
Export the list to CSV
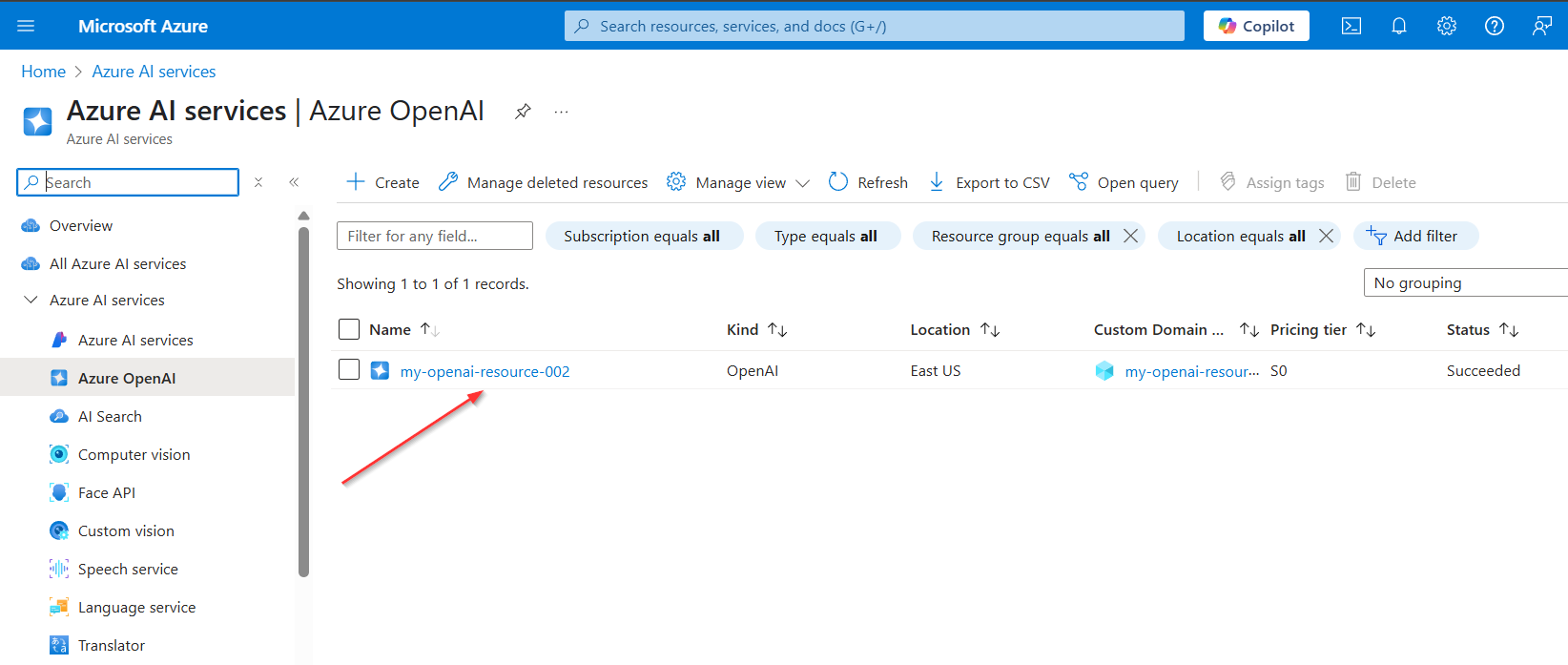(x=989, y=182)
